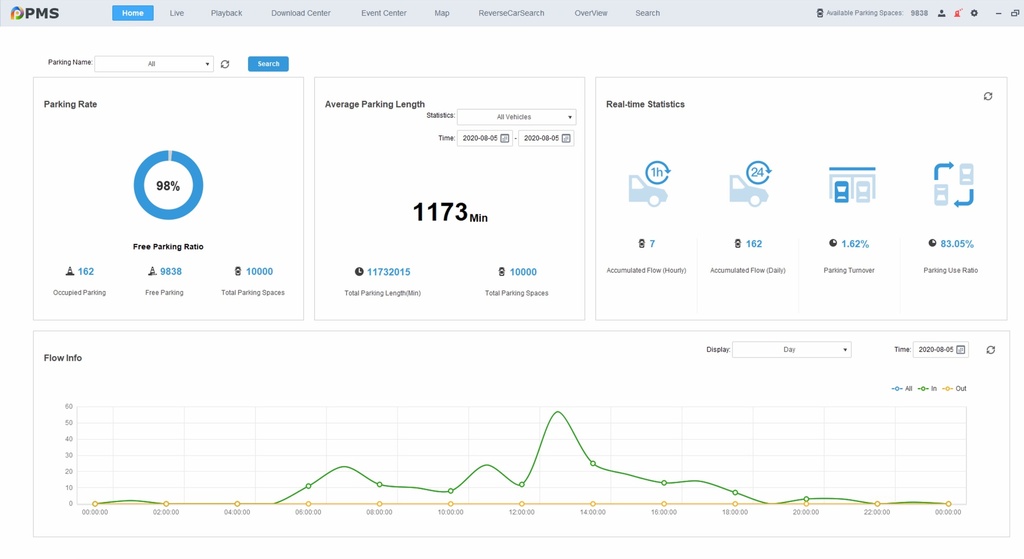Refresh the Flow Info chart
Image resolution: width=1024 pixels, height=559 pixels.
click(991, 350)
